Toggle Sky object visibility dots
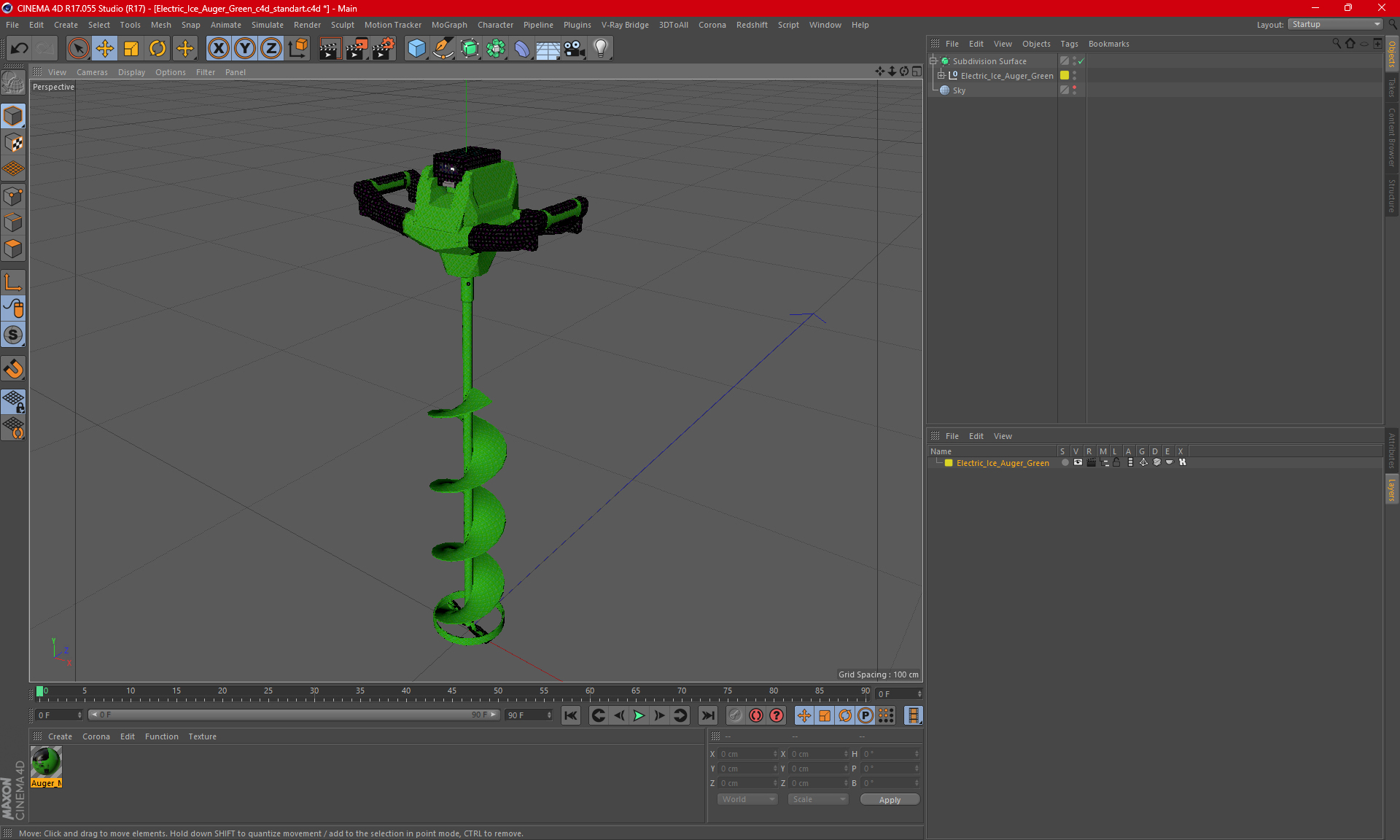 pos(1074,90)
